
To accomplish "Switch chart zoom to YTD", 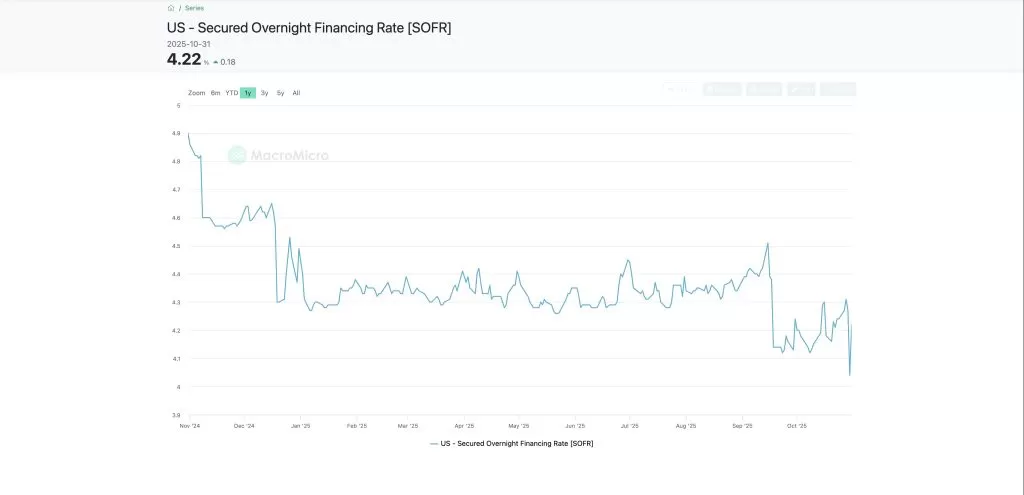I will [232, 93].
